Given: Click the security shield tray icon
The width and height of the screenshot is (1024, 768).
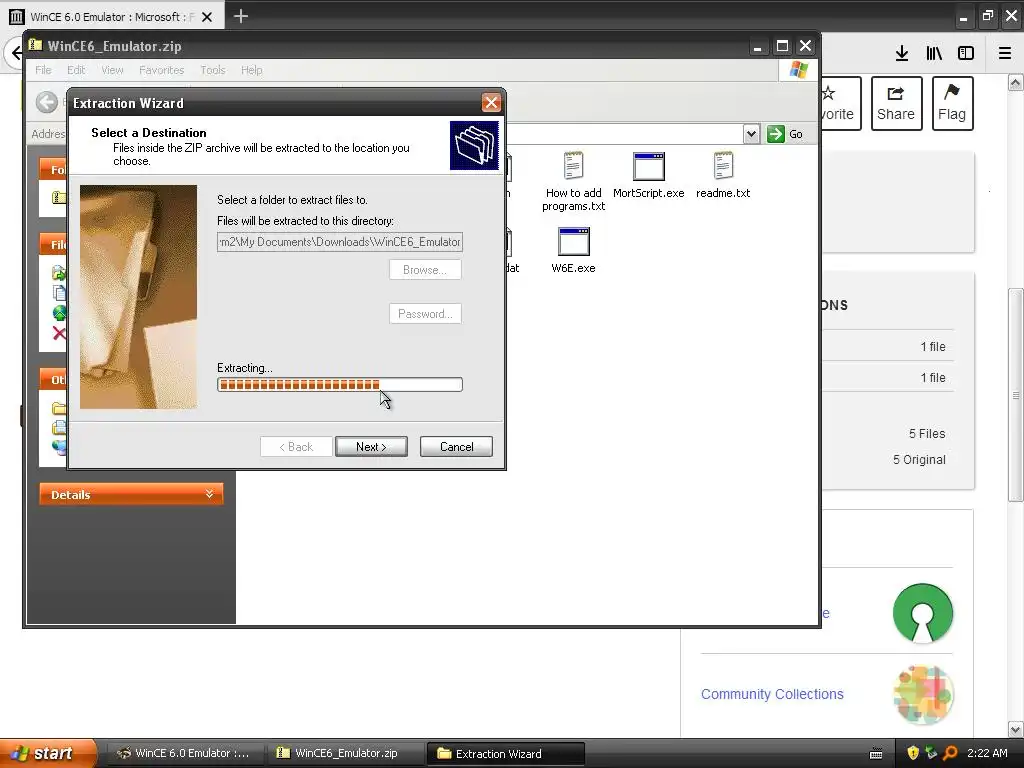Looking at the screenshot, I should coord(913,753).
